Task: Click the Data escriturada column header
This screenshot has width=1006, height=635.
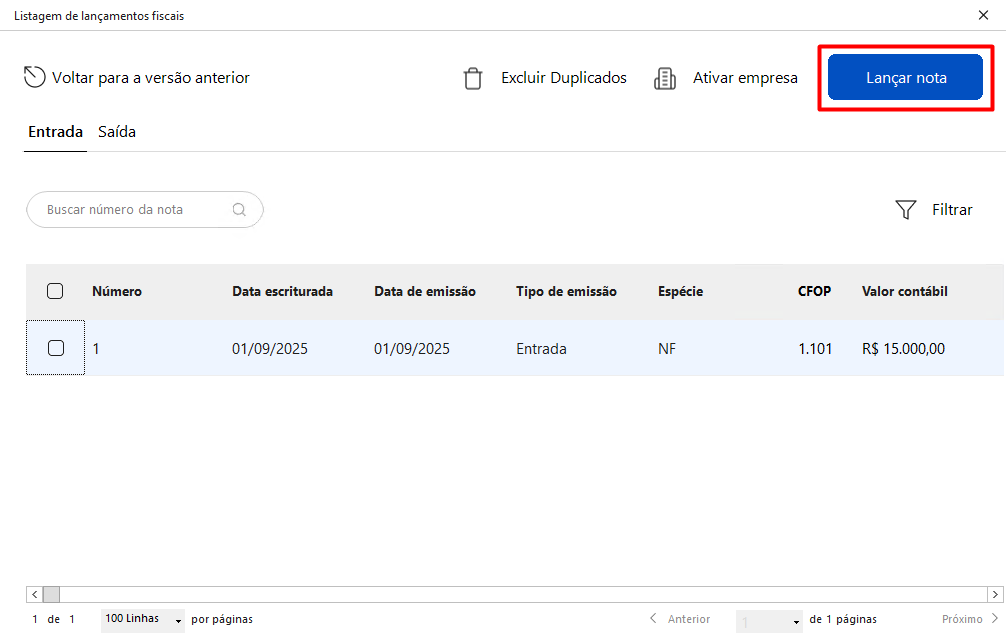Action: point(282,291)
